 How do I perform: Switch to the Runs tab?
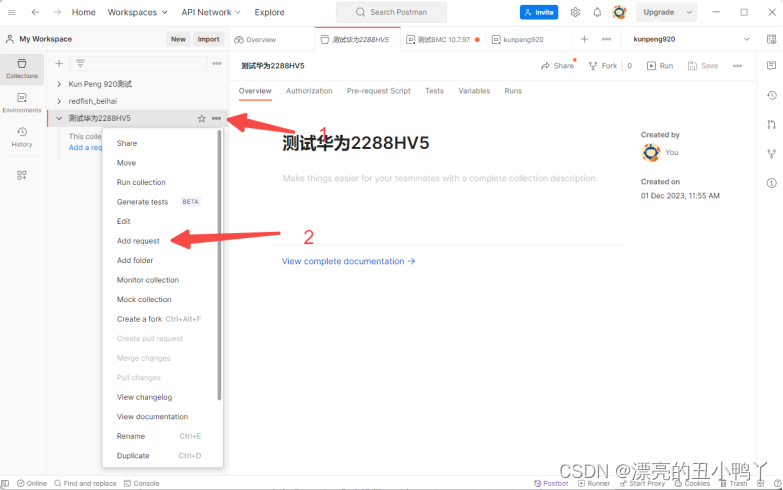pyautogui.click(x=513, y=91)
